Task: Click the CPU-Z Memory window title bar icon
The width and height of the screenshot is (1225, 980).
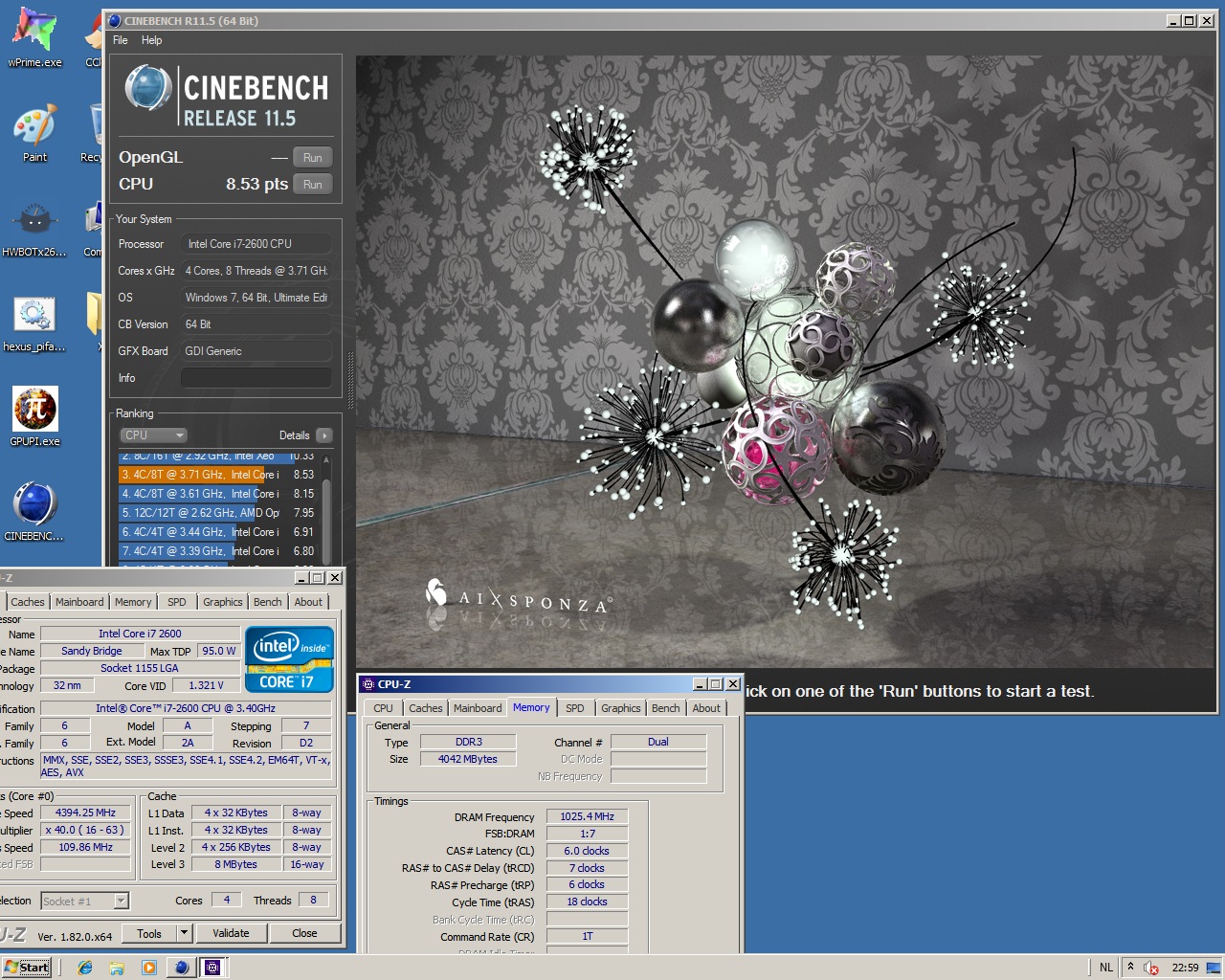Action: (367, 684)
